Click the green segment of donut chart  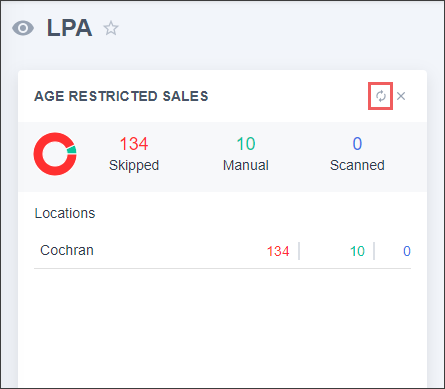click(72, 150)
